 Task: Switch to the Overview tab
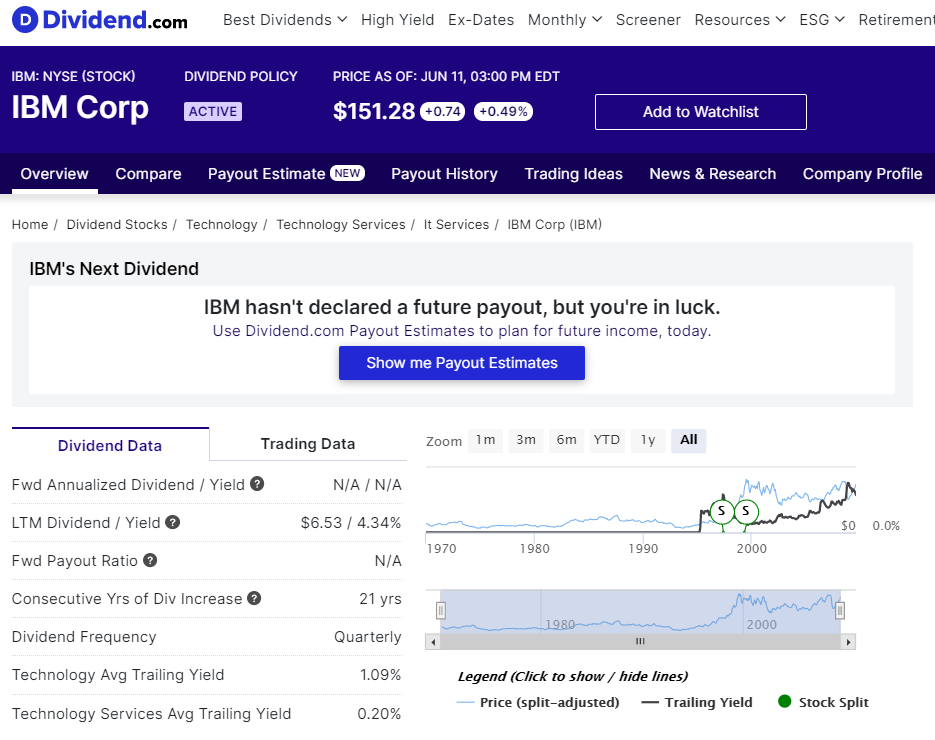54,174
